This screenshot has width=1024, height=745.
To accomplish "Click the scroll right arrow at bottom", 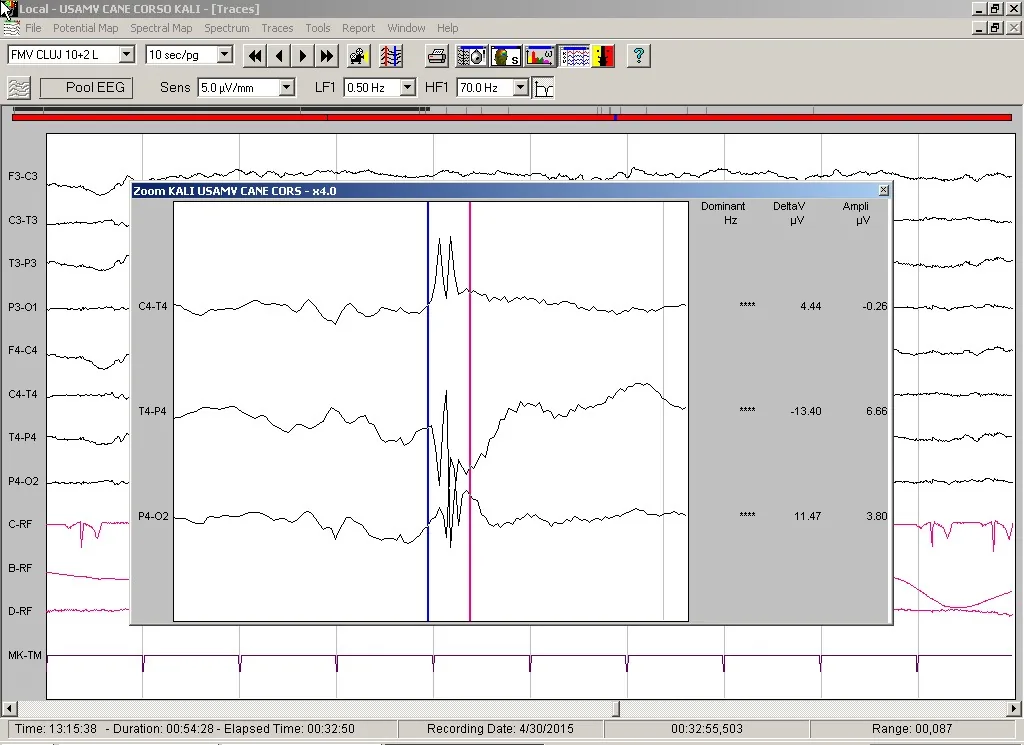I will (1014, 708).
